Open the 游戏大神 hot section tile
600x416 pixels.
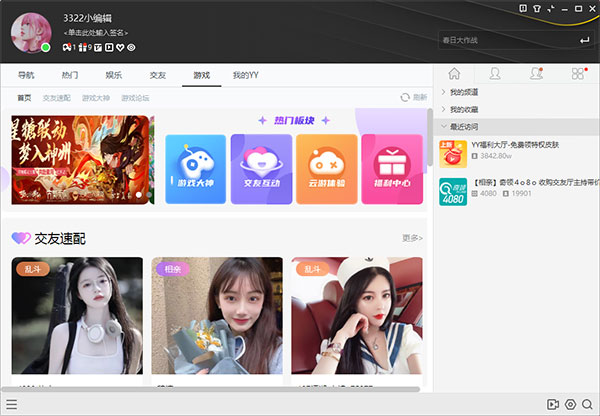click(x=195, y=168)
